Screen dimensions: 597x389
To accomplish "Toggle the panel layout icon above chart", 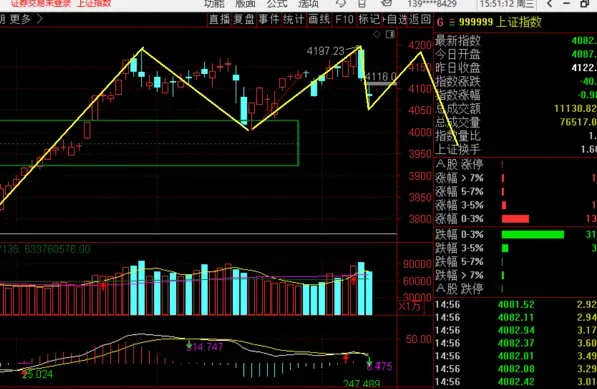I will (x=390, y=35).
